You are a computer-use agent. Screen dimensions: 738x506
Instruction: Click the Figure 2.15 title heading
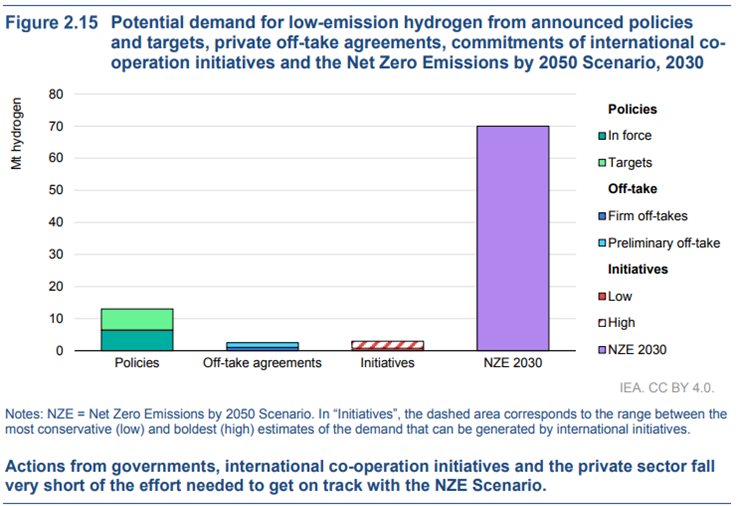(52, 22)
